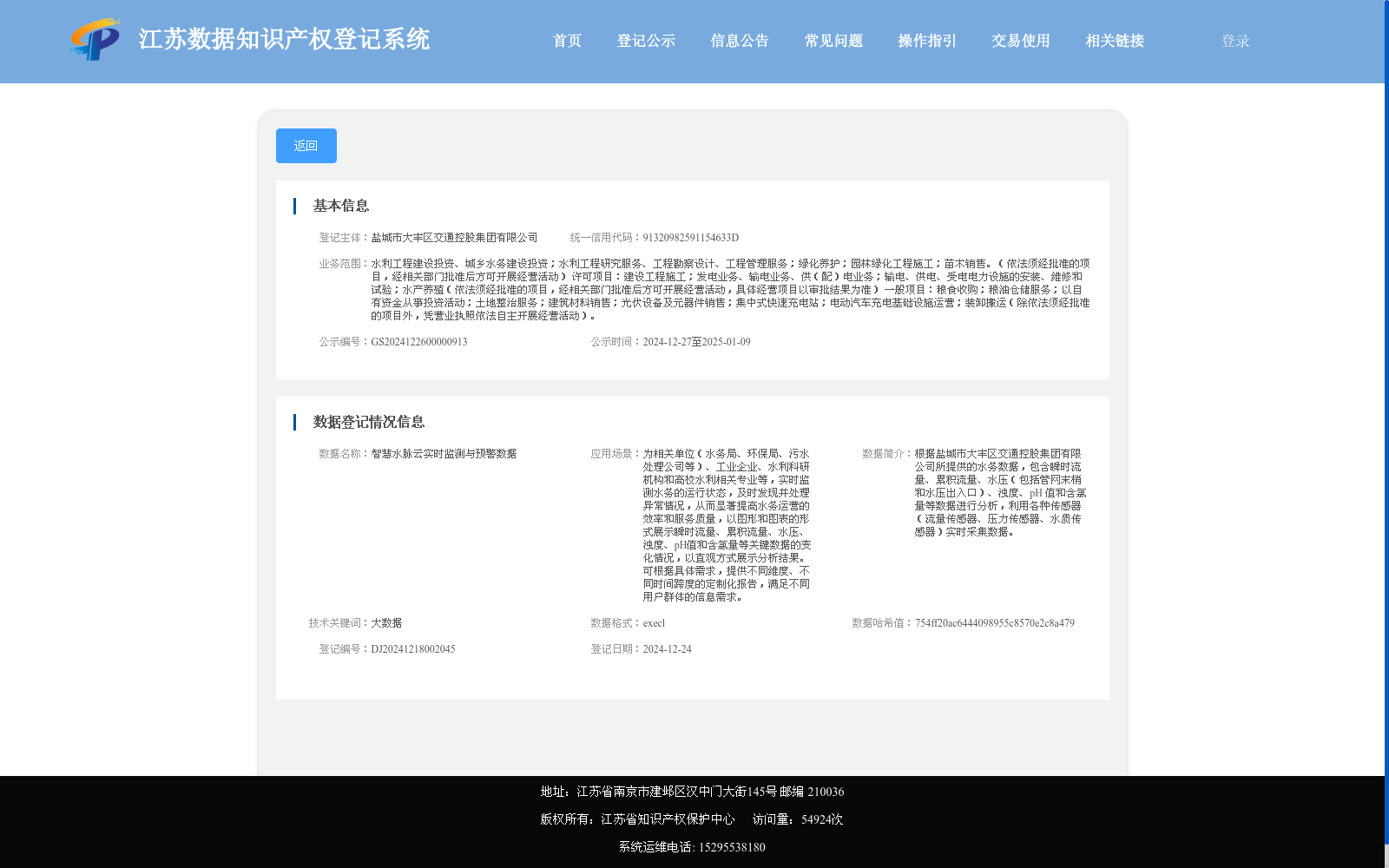Open 相关链接 in the navigation bar
The width and height of the screenshot is (1389, 868).
pos(1115,41)
